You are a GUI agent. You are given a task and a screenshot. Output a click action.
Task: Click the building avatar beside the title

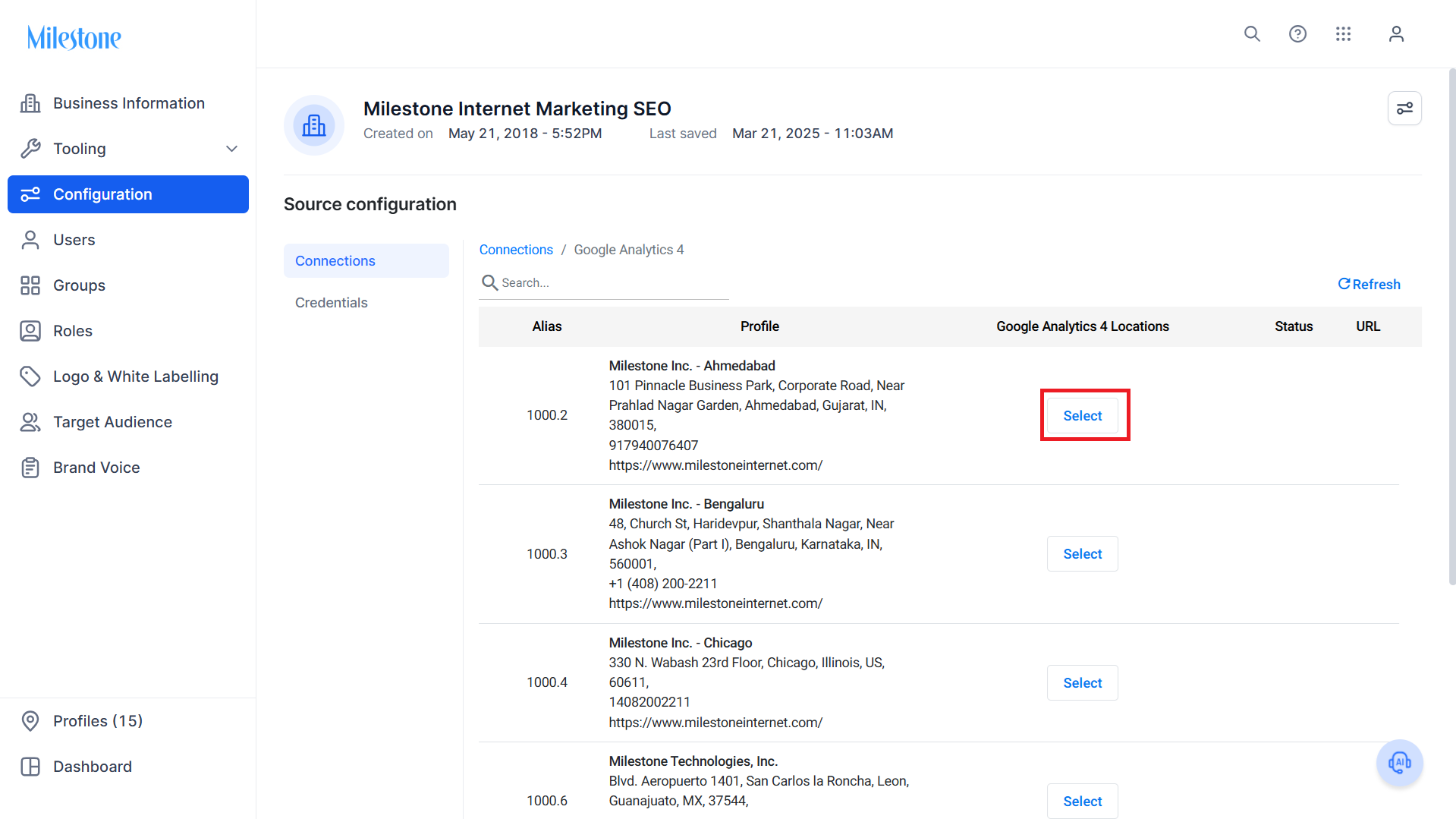[314, 125]
